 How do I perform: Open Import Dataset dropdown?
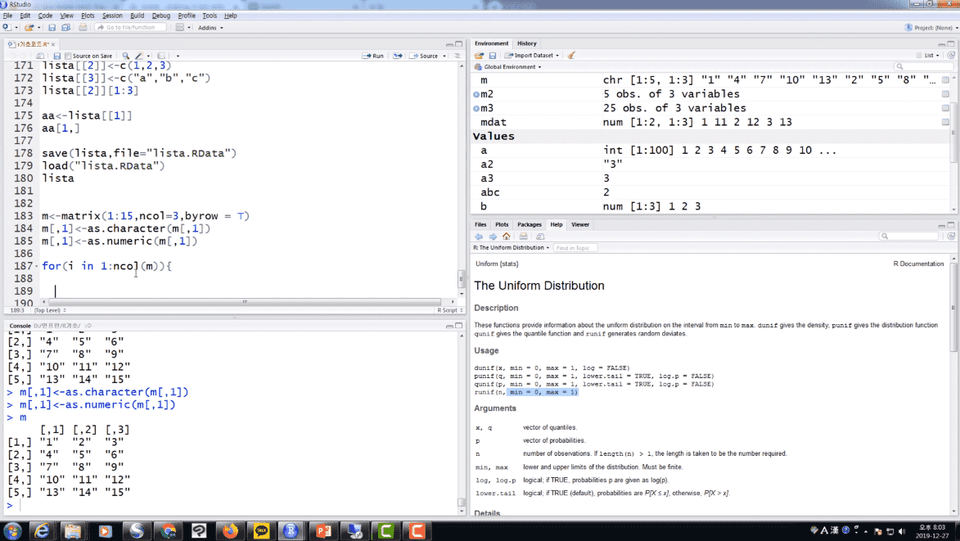pyautogui.click(x=531, y=55)
